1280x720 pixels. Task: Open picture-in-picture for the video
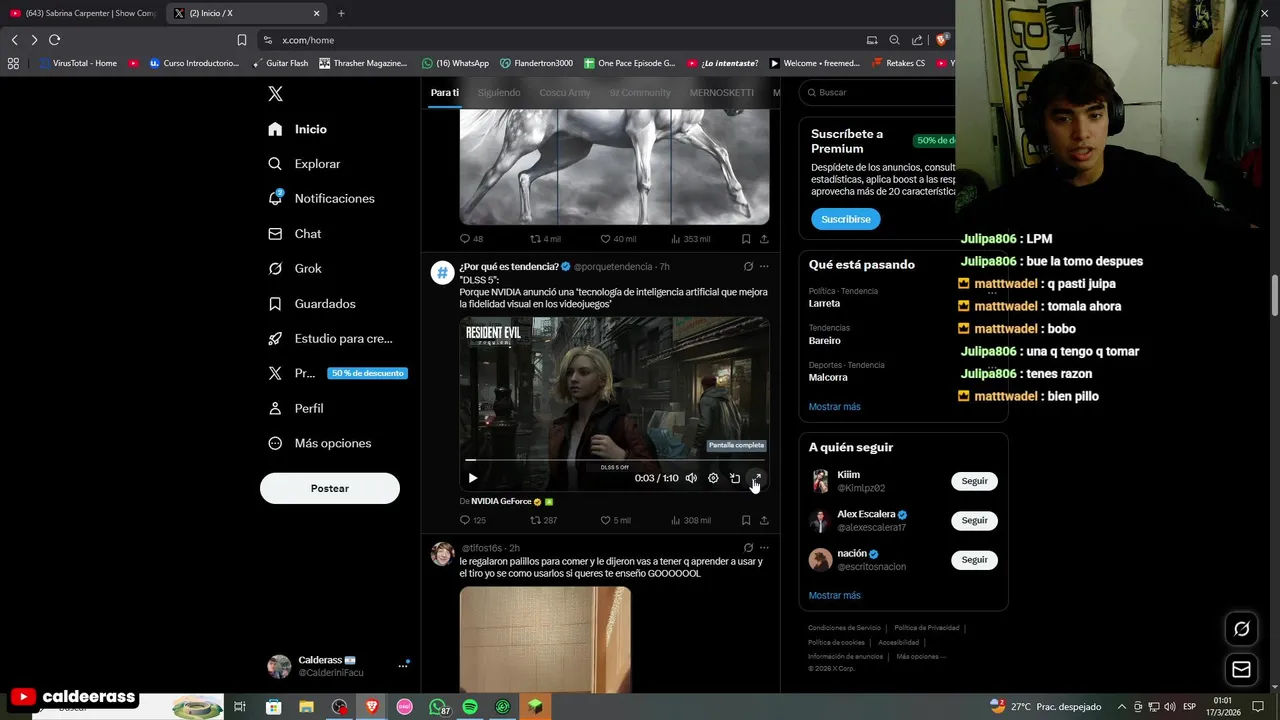click(x=735, y=478)
